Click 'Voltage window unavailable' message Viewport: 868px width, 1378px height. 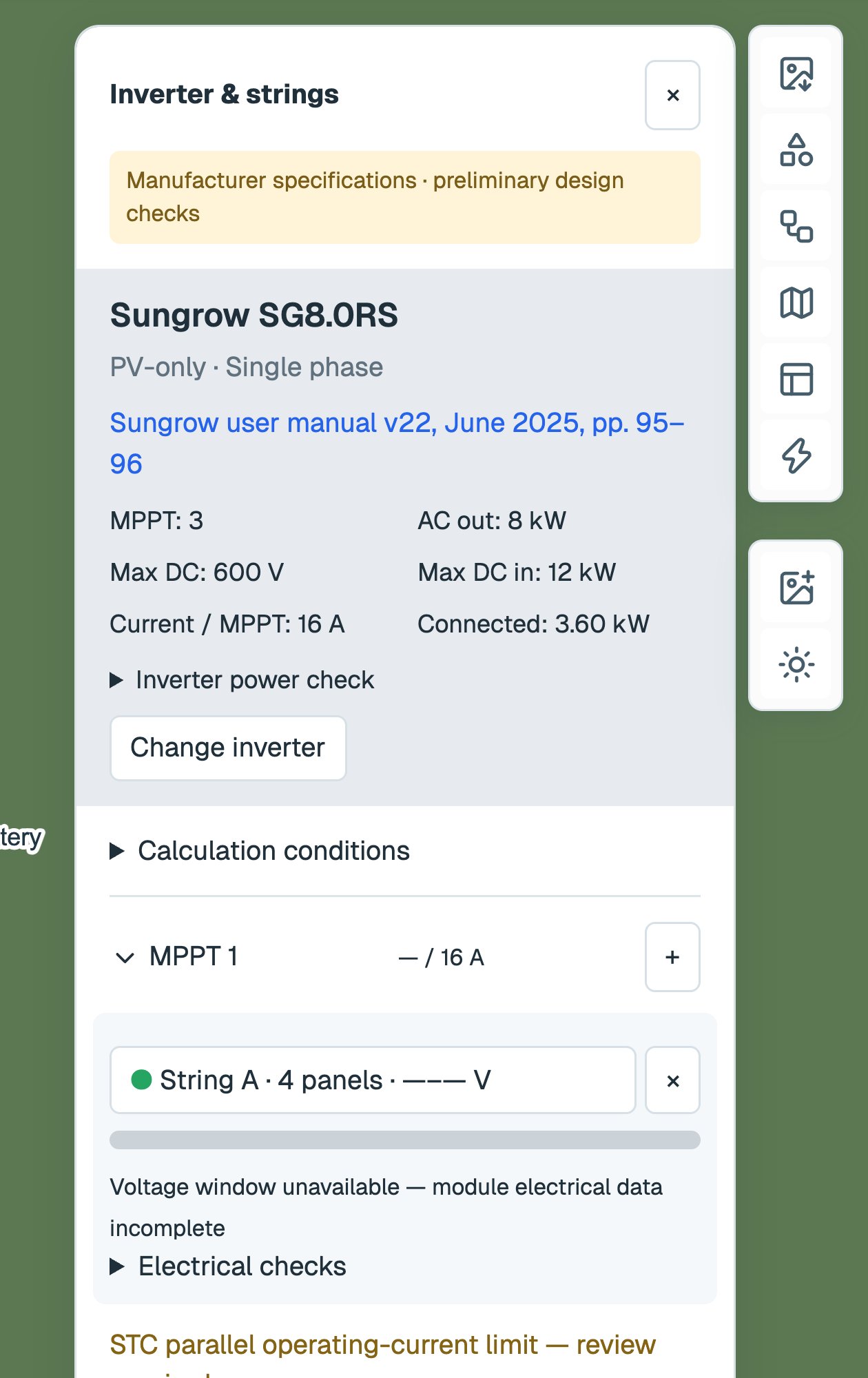pos(386,1207)
